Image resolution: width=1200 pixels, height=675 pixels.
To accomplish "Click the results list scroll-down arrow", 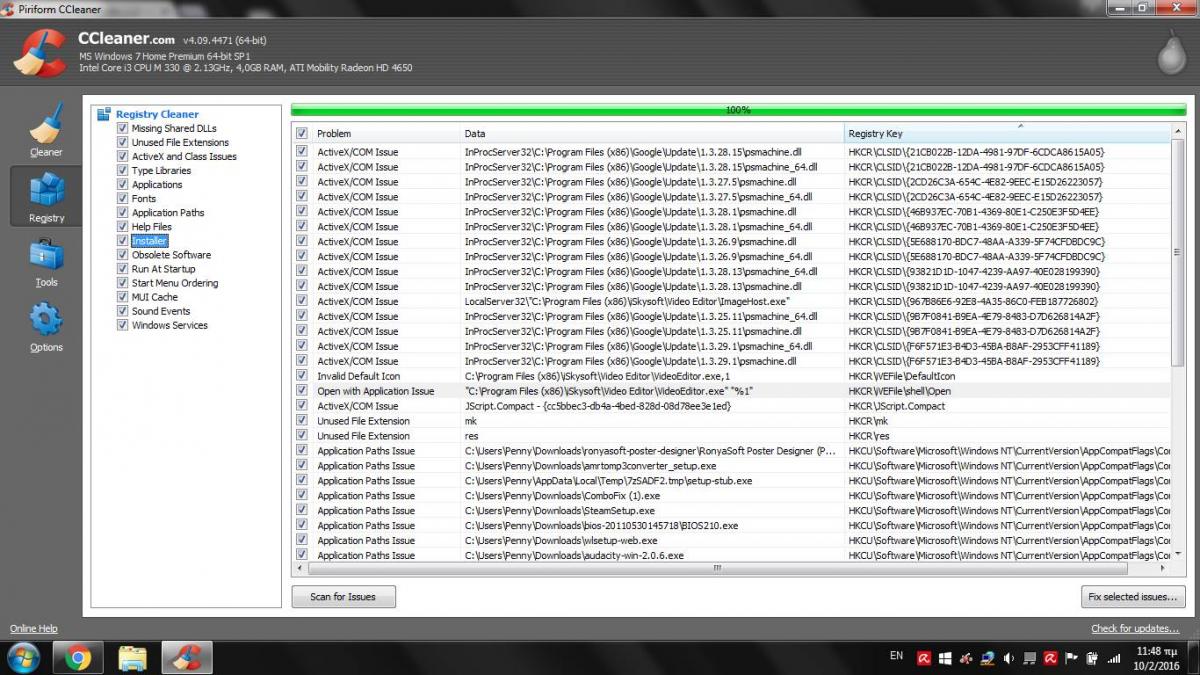I will pyautogui.click(x=1177, y=553).
